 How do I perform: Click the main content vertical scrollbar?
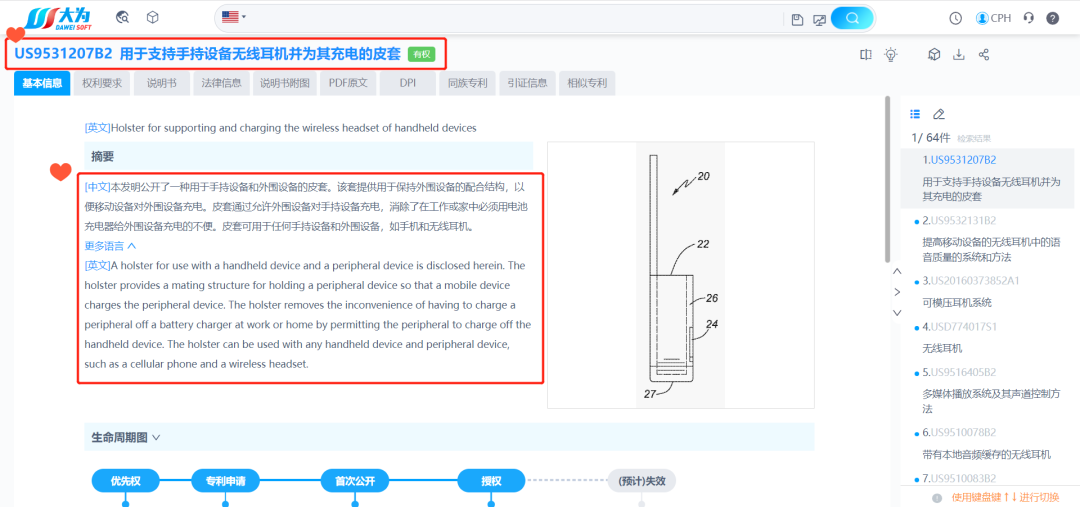(887, 179)
